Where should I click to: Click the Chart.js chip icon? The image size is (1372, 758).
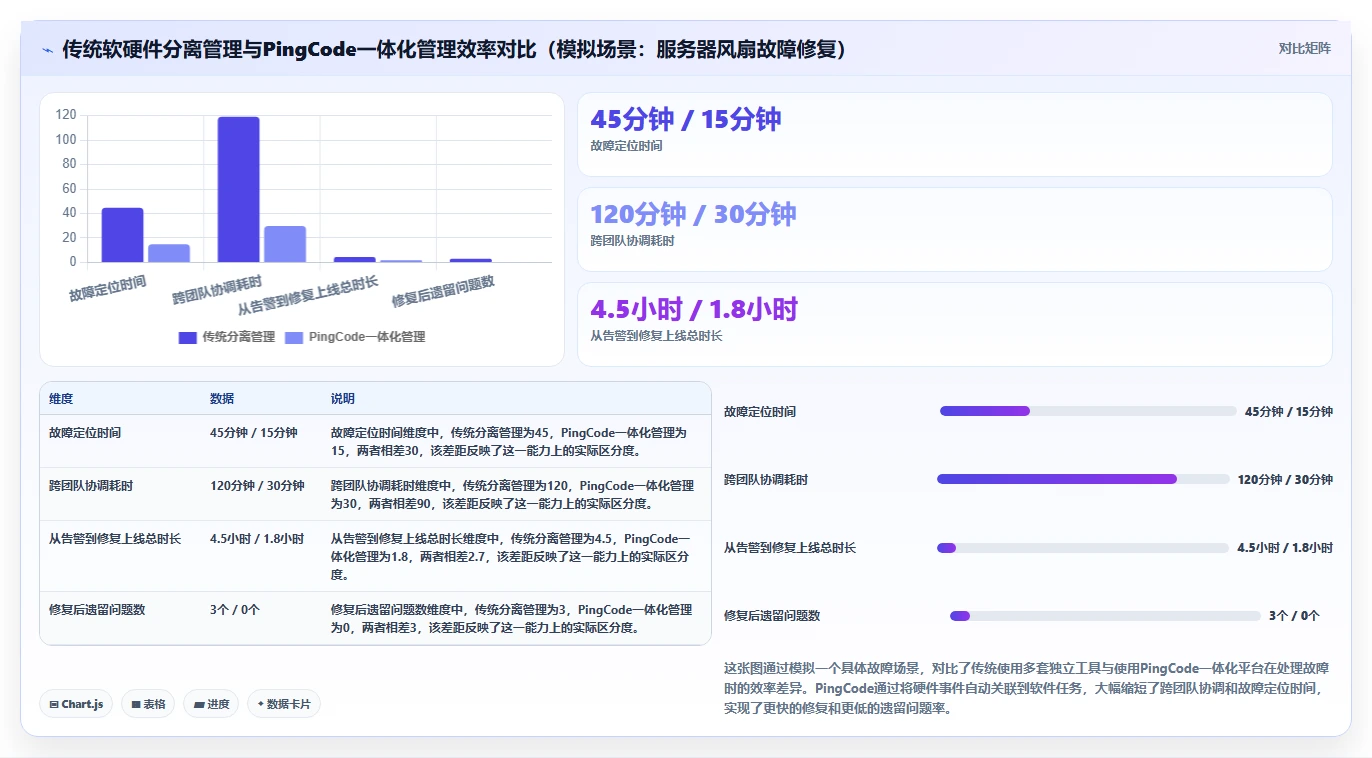click(x=54, y=704)
